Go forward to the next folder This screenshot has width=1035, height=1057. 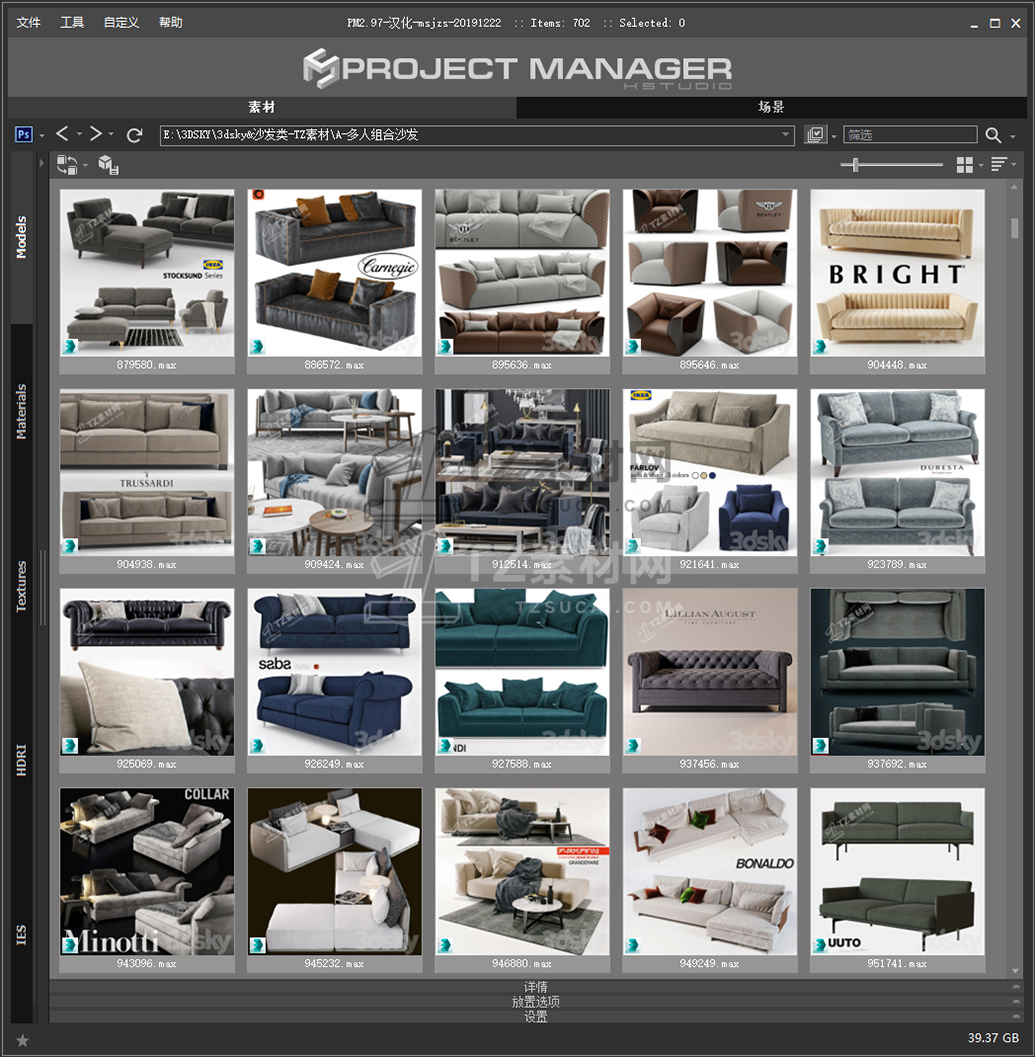pyautogui.click(x=96, y=134)
